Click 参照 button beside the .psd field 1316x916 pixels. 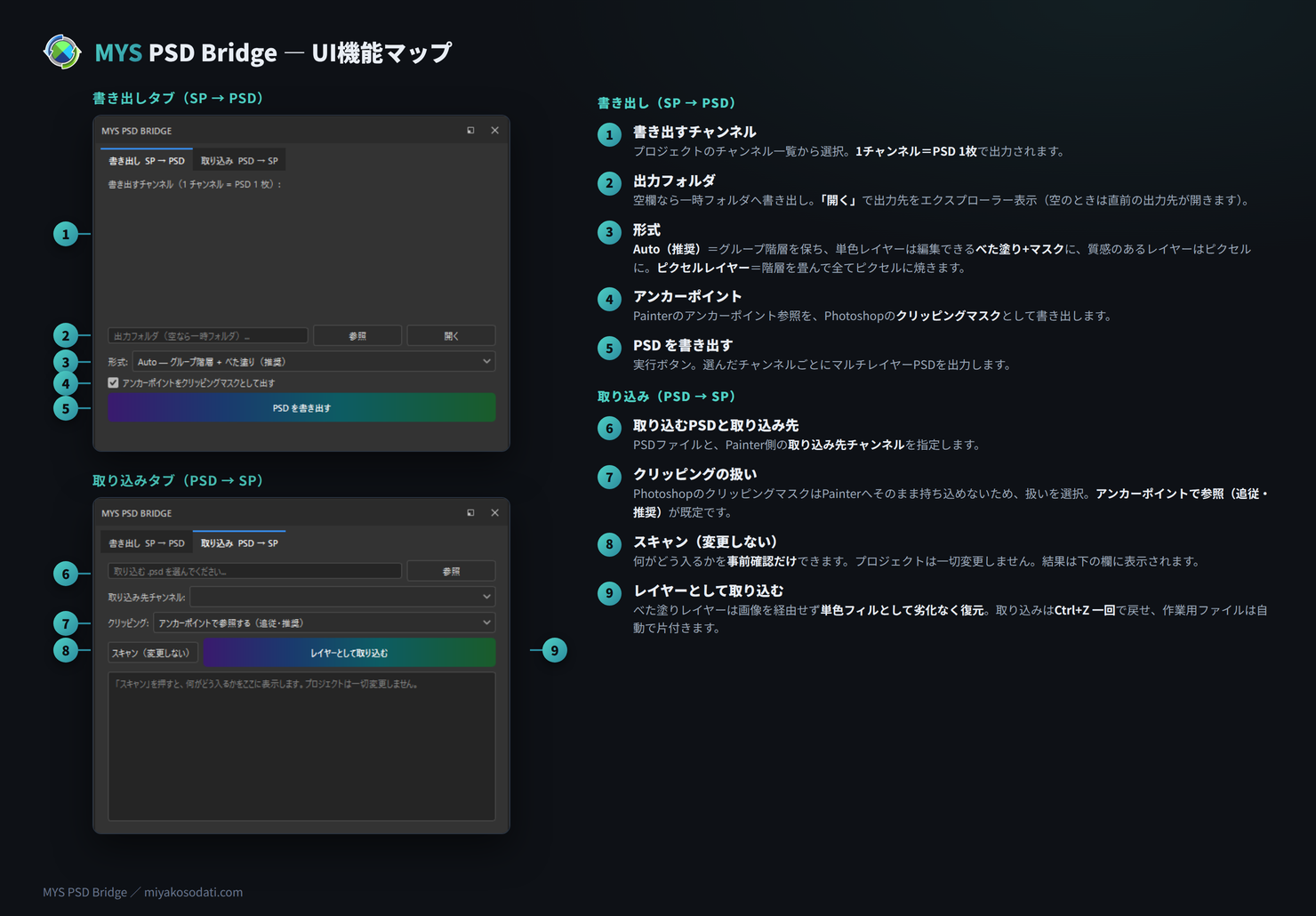coord(452,571)
